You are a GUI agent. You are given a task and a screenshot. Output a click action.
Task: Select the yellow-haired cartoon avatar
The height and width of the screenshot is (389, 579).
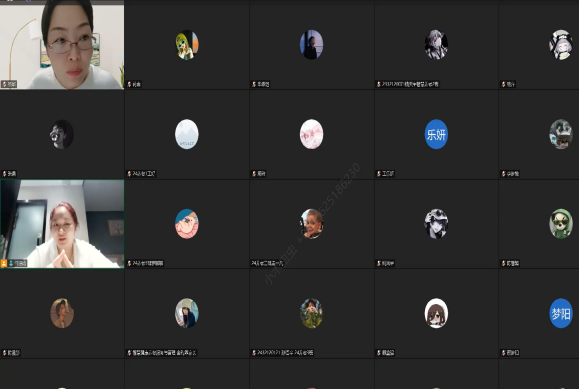(186, 45)
